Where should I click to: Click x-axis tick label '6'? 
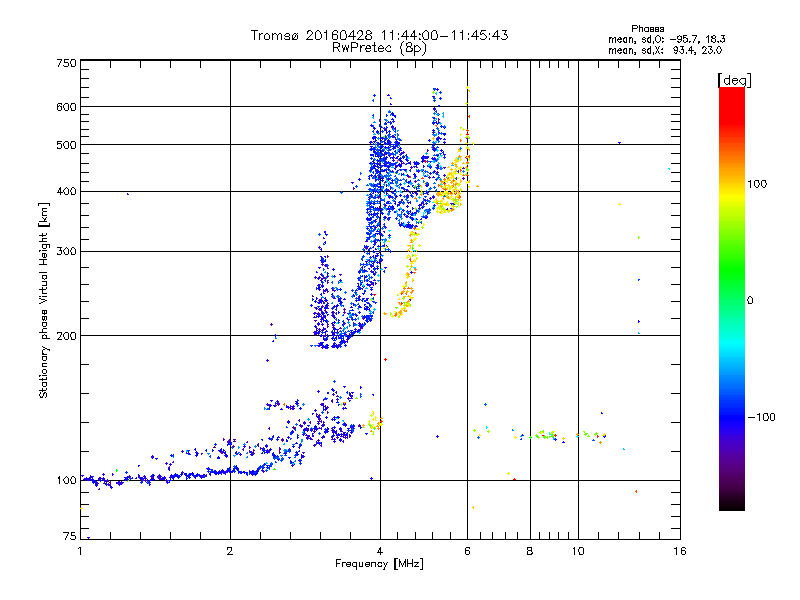(467, 551)
